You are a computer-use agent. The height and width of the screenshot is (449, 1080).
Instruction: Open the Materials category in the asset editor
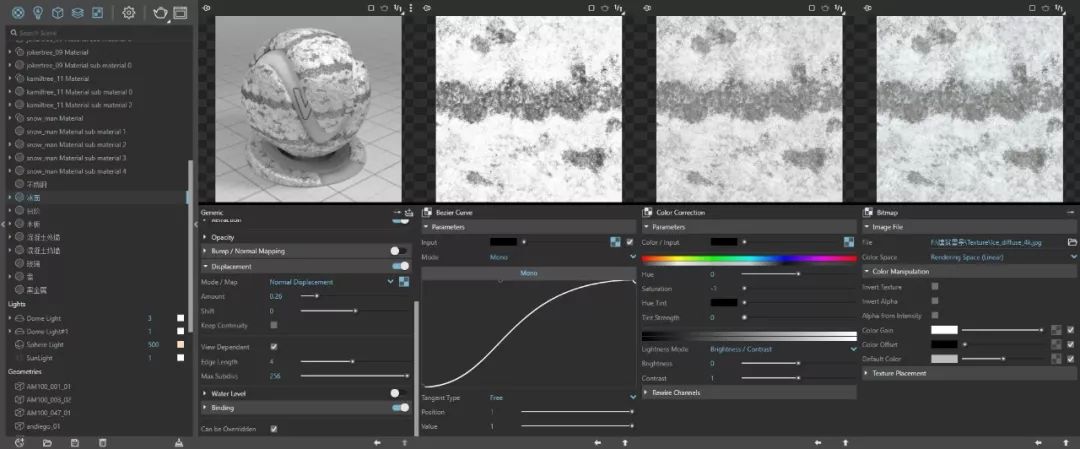click(16, 12)
